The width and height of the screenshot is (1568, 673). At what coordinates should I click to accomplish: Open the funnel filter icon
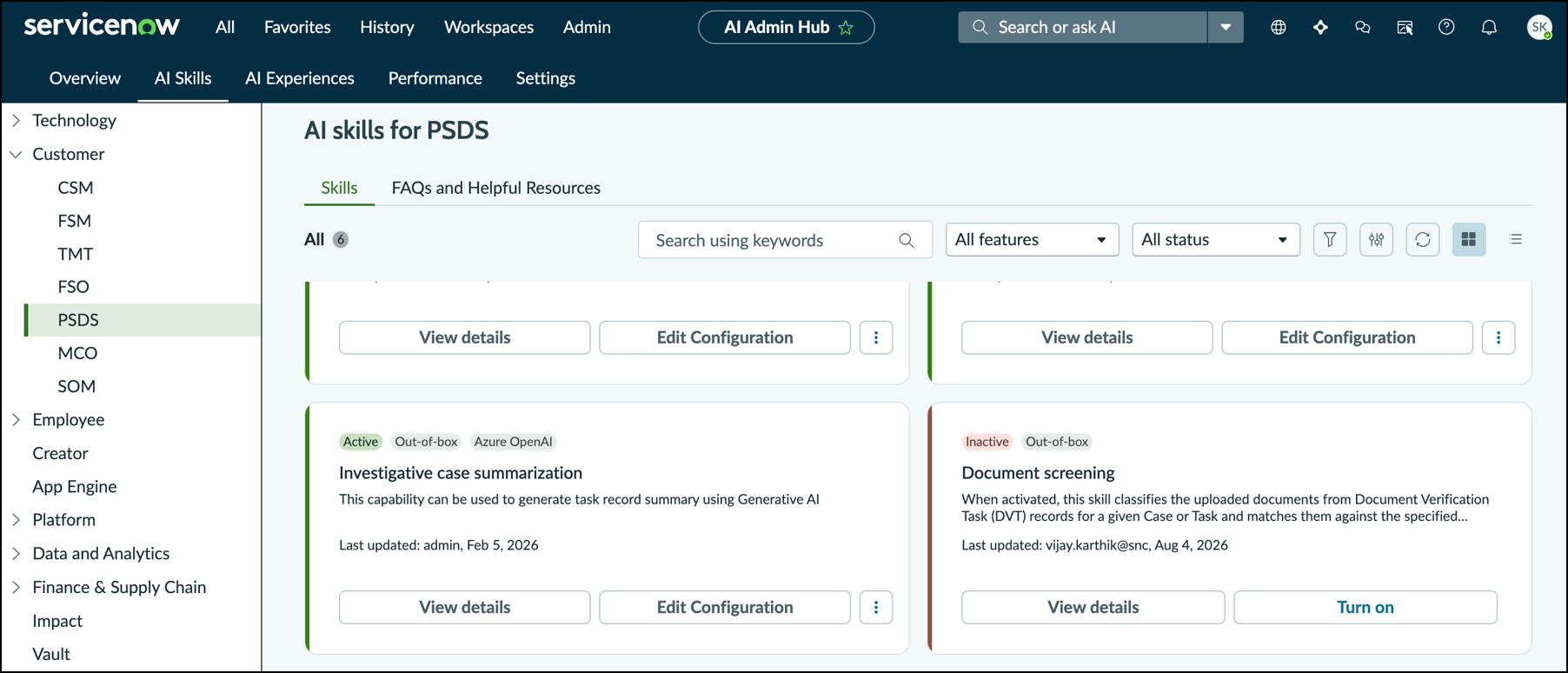[x=1330, y=239]
